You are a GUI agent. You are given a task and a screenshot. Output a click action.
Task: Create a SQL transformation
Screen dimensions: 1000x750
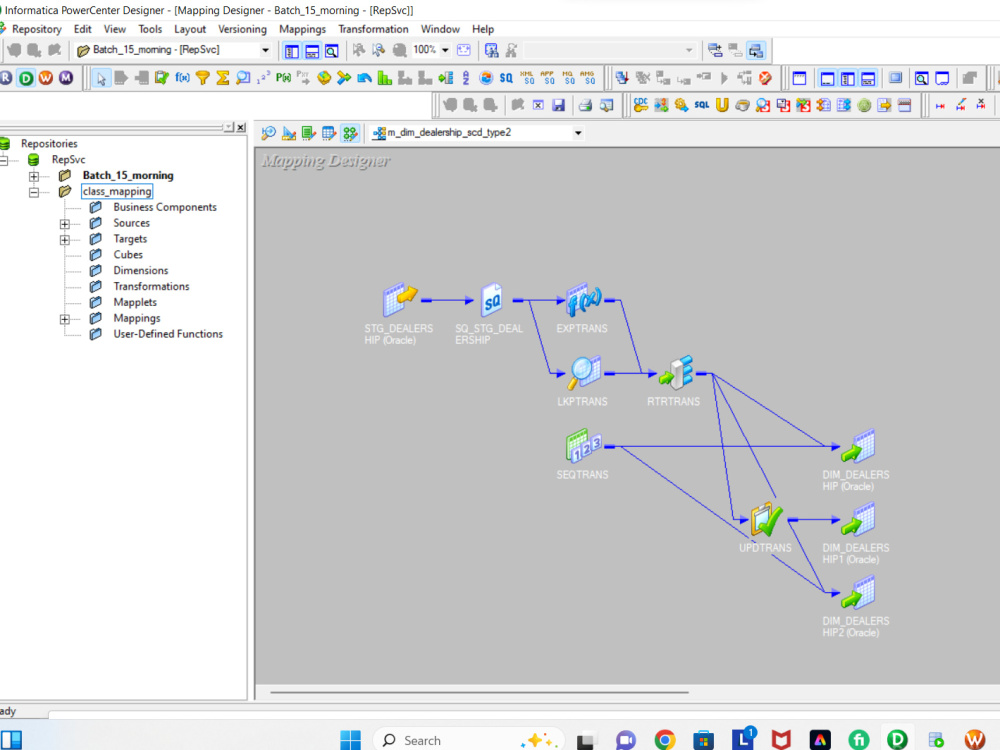(702, 105)
